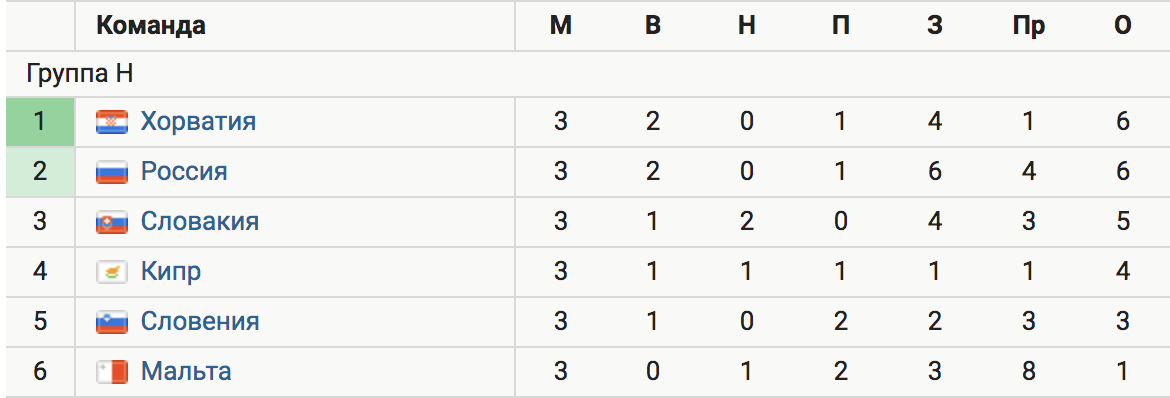
Task: Click the Slovakia flag icon
Action: pyautogui.click(x=112, y=222)
